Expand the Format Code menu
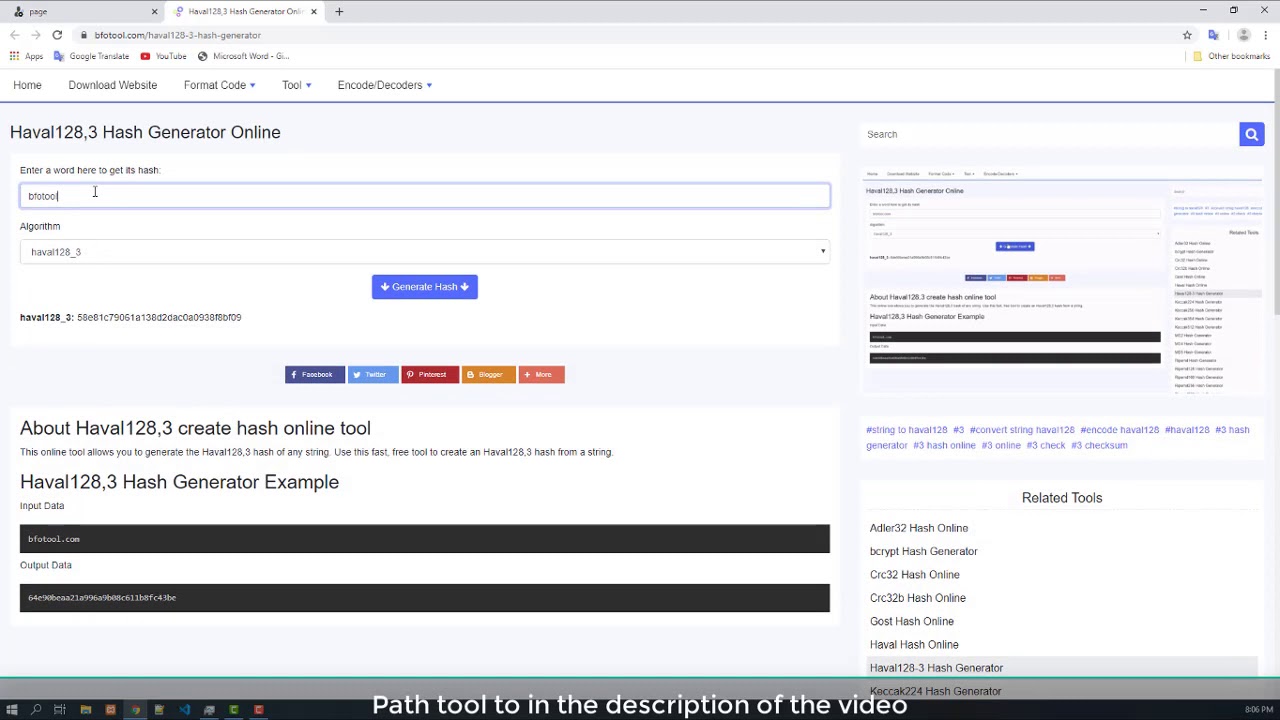This screenshot has width=1280, height=720. [x=219, y=85]
